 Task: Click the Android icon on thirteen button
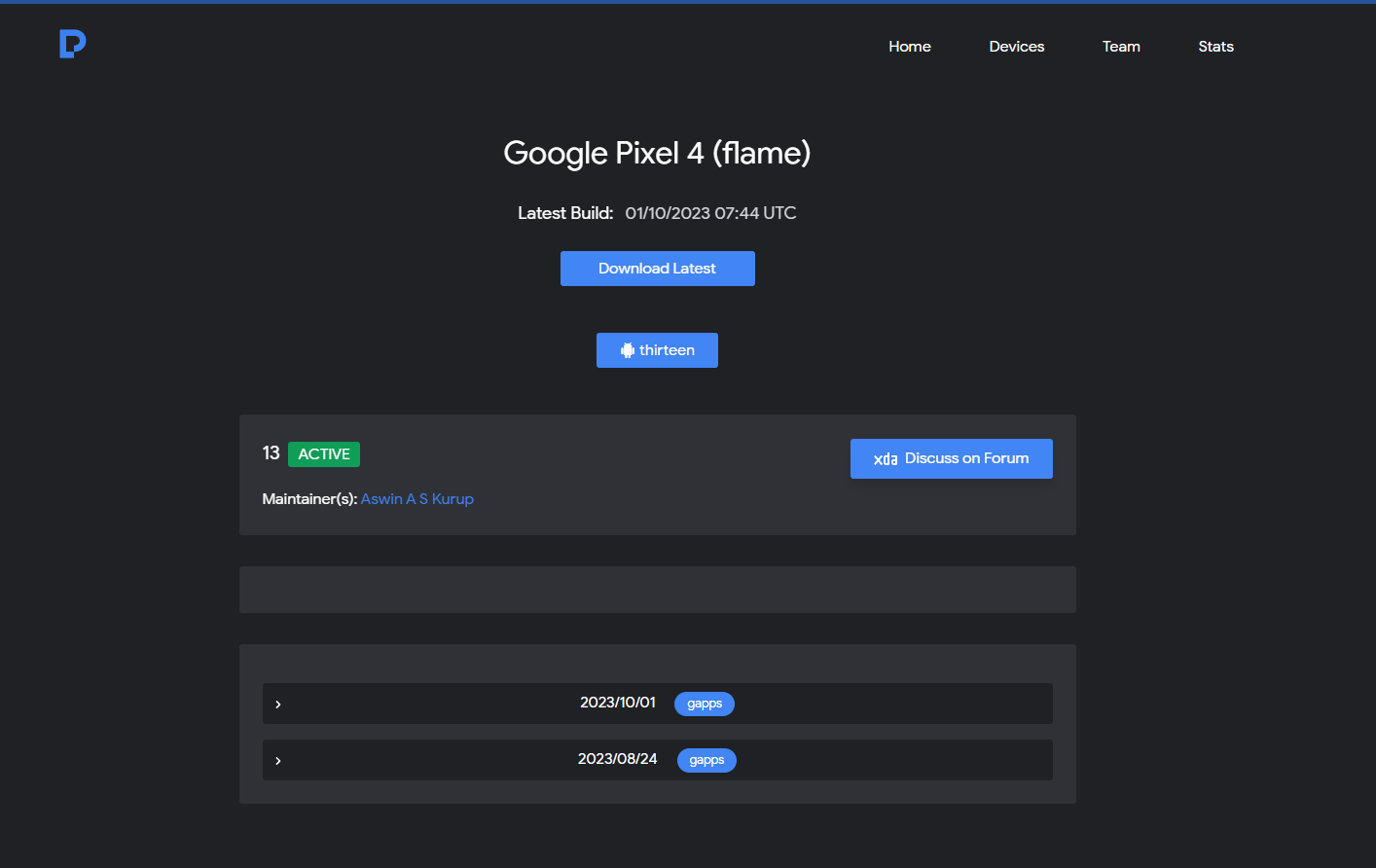(x=628, y=350)
